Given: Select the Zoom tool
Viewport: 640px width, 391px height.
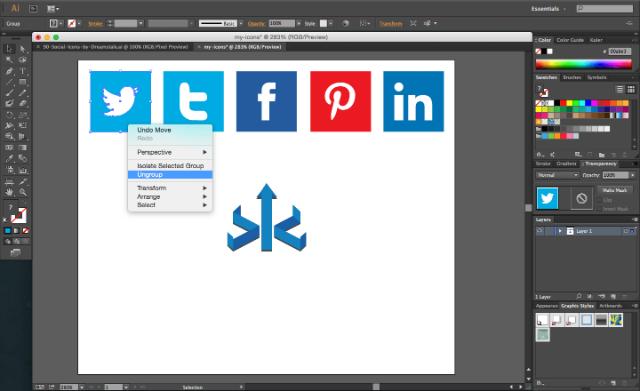Looking at the screenshot, I should coord(23,192).
